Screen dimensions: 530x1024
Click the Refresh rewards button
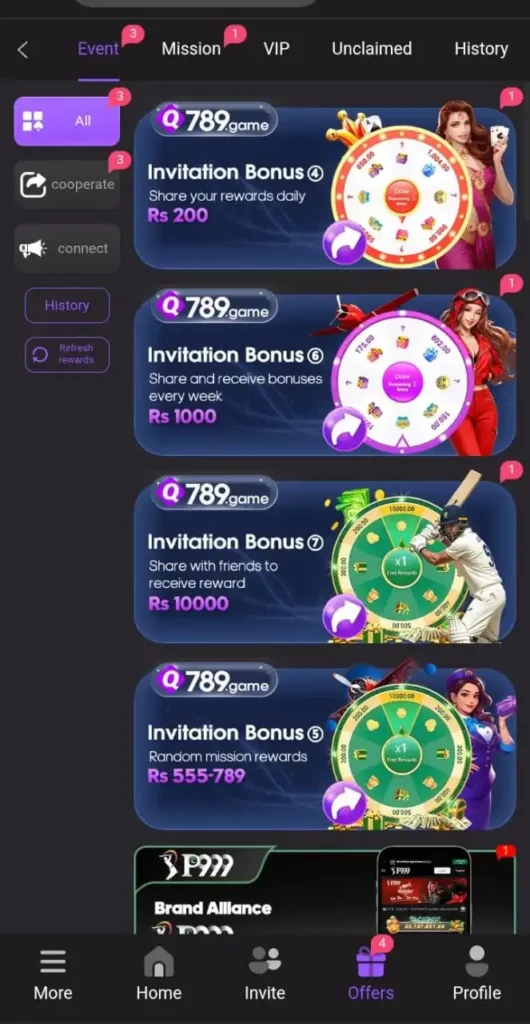click(67, 354)
